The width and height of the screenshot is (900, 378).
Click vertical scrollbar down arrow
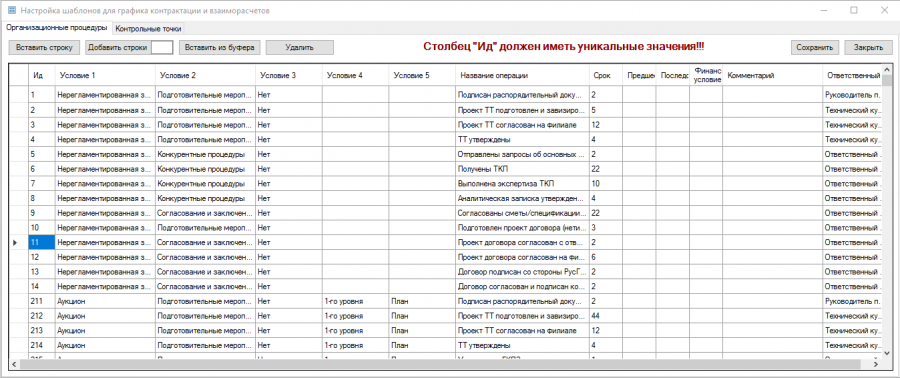pos(887,353)
